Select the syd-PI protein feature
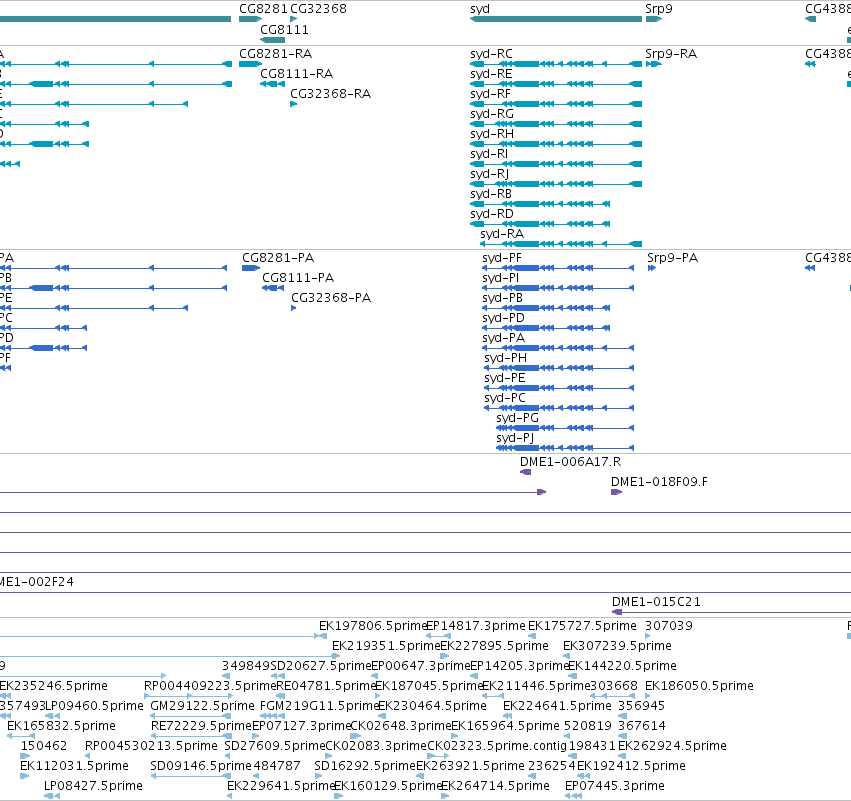This screenshot has width=851, height=801. point(558,288)
